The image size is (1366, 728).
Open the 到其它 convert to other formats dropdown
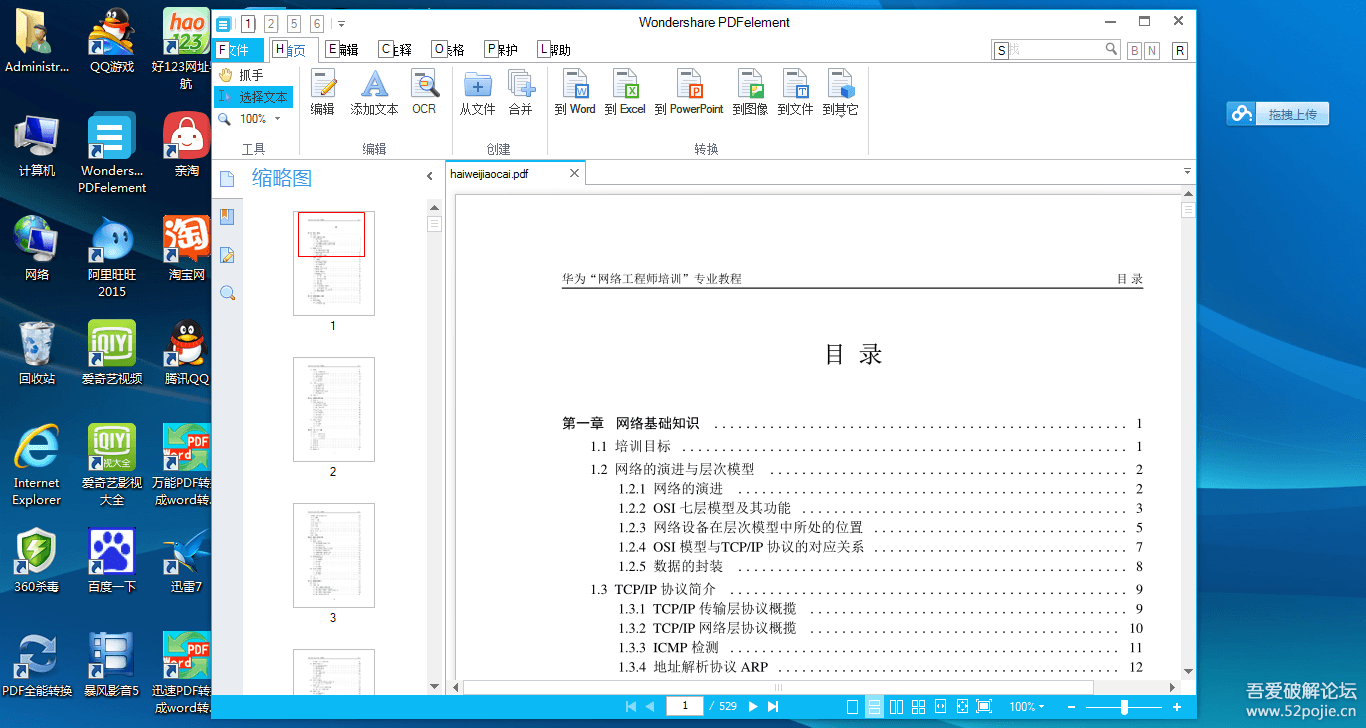[840, 93]
